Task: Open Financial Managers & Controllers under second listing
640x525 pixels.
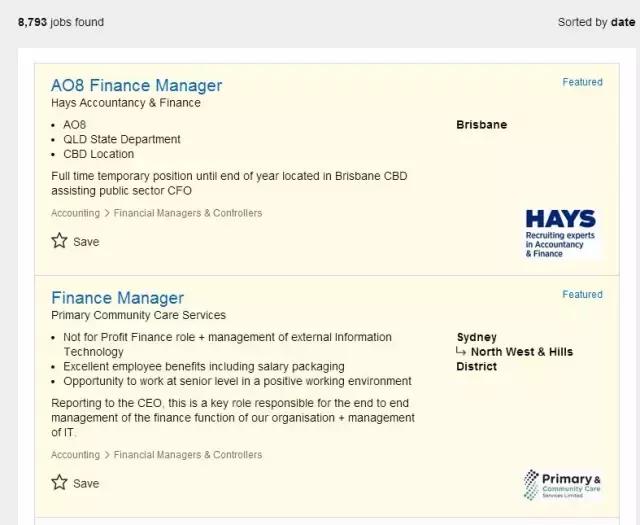Action: [x=188, y=455]
